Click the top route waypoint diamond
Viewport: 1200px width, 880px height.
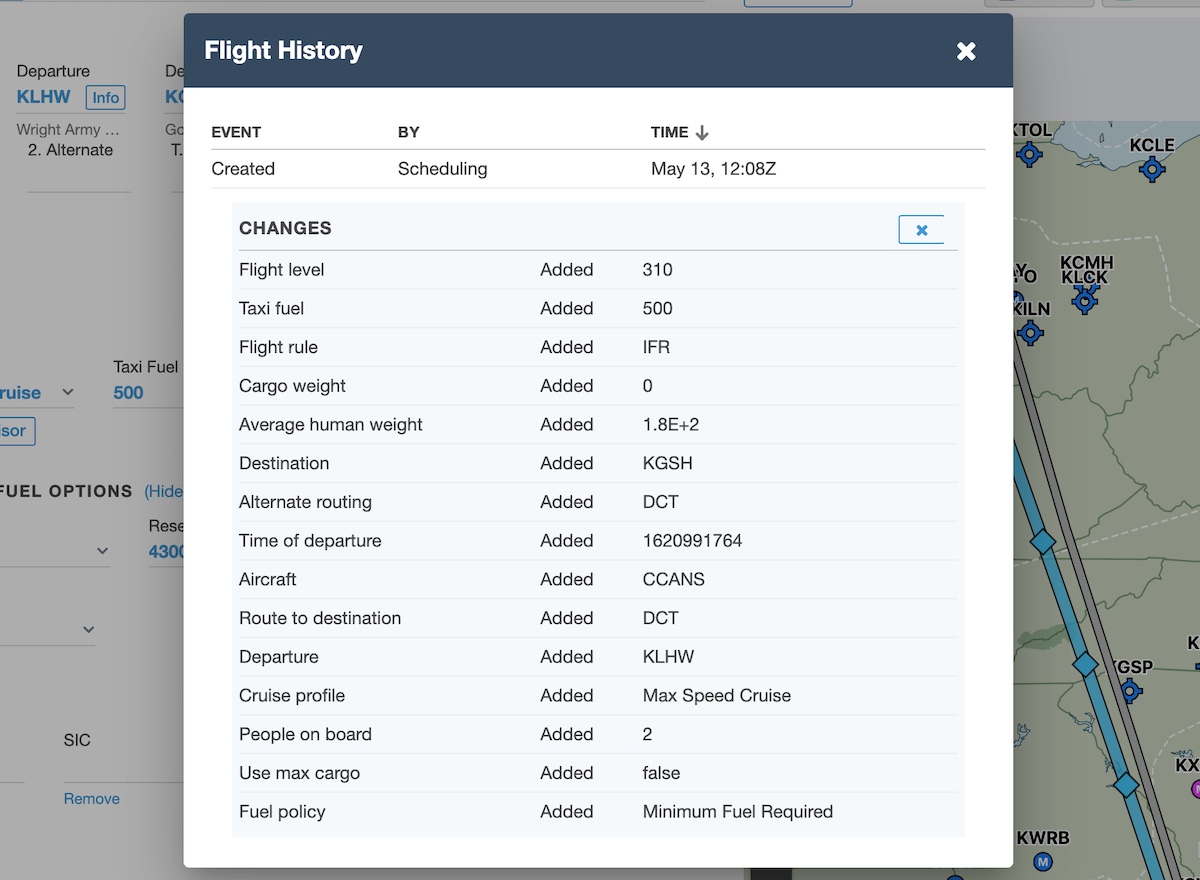pyautogui.click(x=1043, y=541)
